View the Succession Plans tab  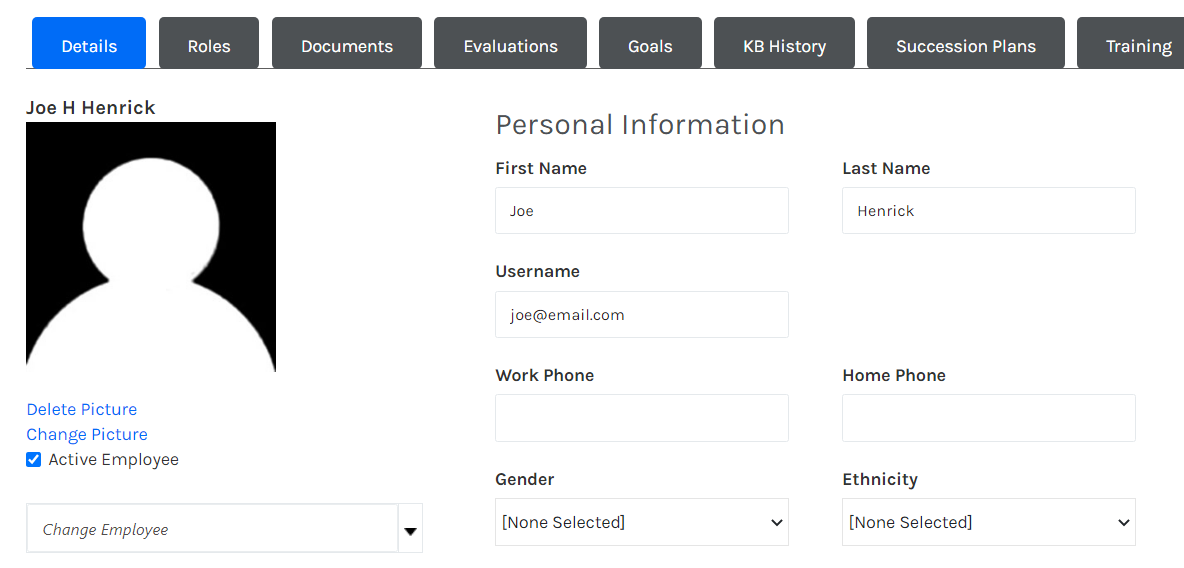click(x=966, y=43)
